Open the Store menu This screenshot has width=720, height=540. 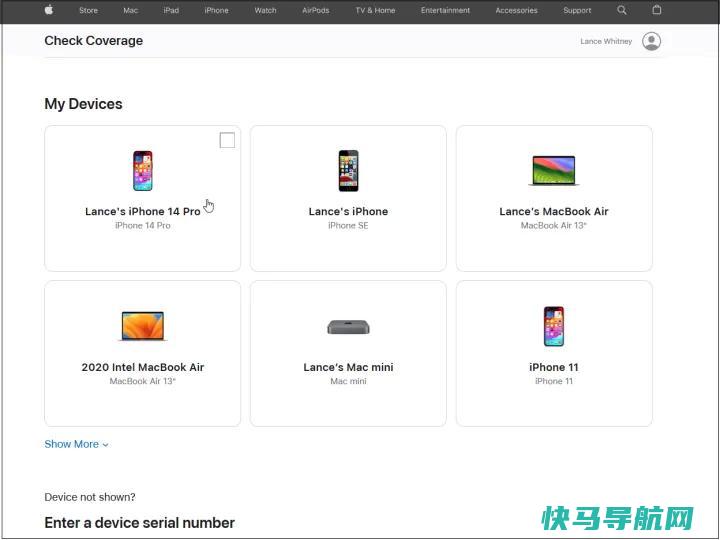click(88, 10)
